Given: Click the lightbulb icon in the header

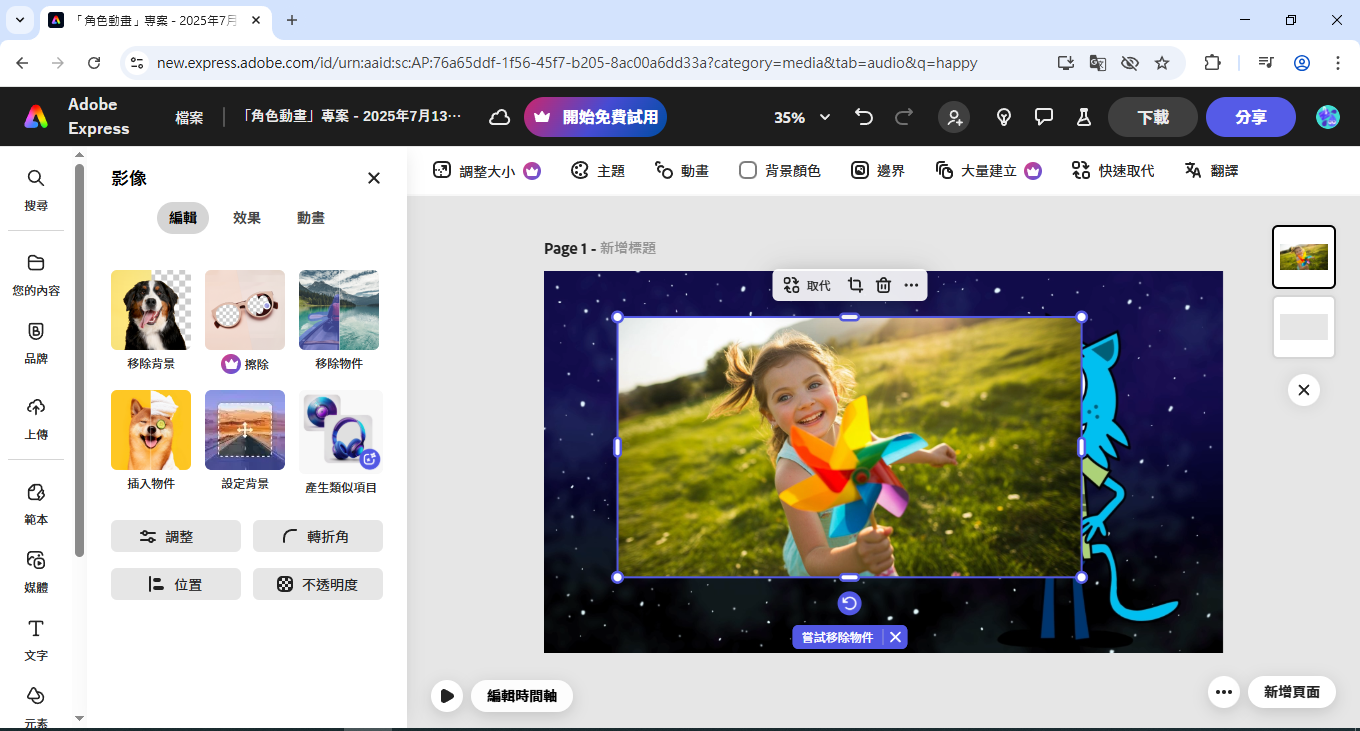Looking at the screenshot, I should point(1004,117).
